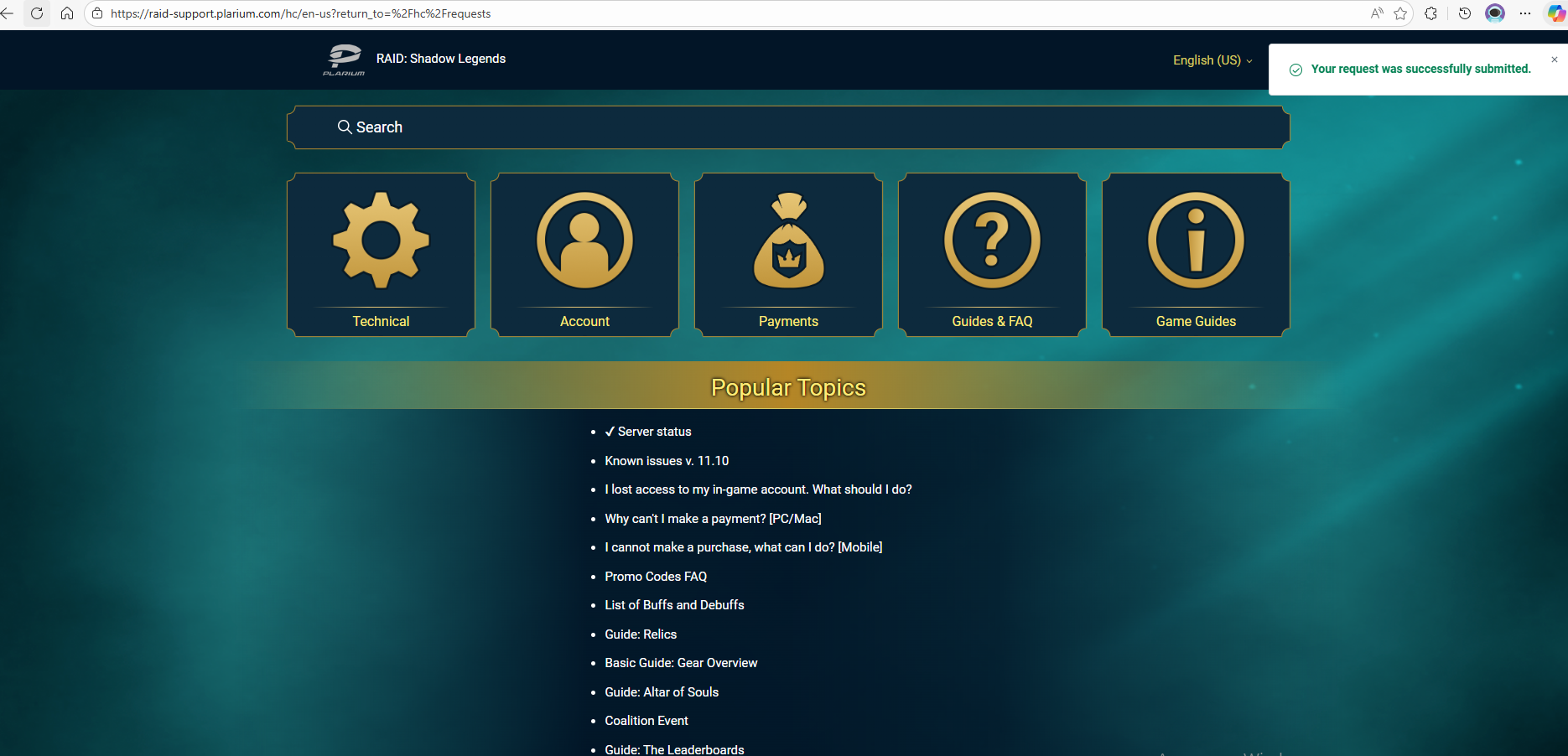The image size is (1568, 756).
Task: Open Known issues v. 11.10 article
Action: [667, 461]
